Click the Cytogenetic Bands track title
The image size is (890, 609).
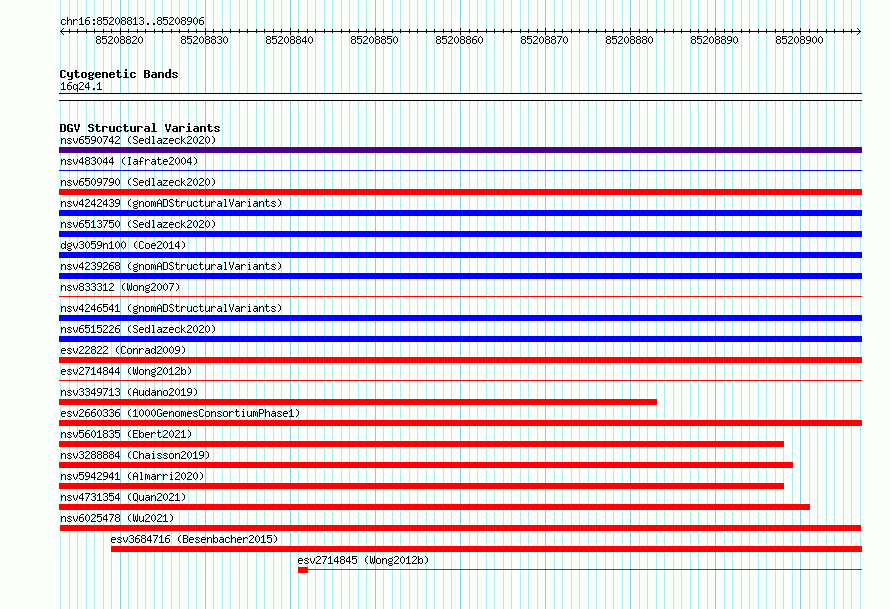click(119, 74)
